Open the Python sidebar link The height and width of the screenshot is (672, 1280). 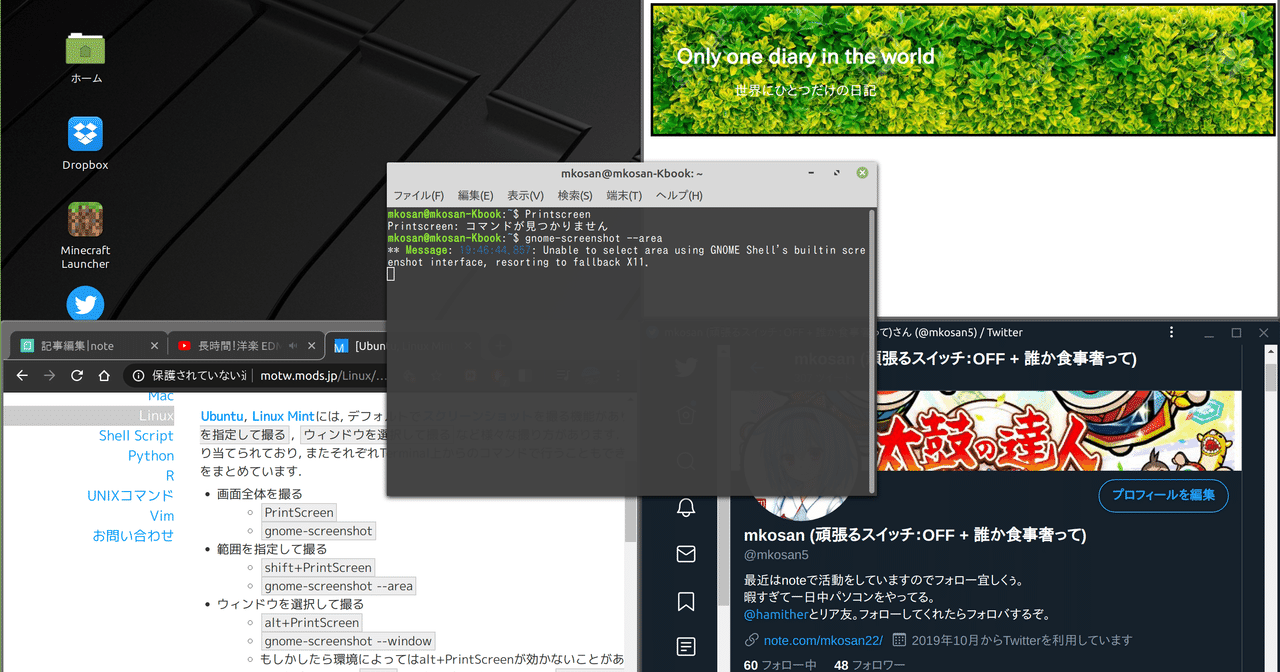coord(151,456)
